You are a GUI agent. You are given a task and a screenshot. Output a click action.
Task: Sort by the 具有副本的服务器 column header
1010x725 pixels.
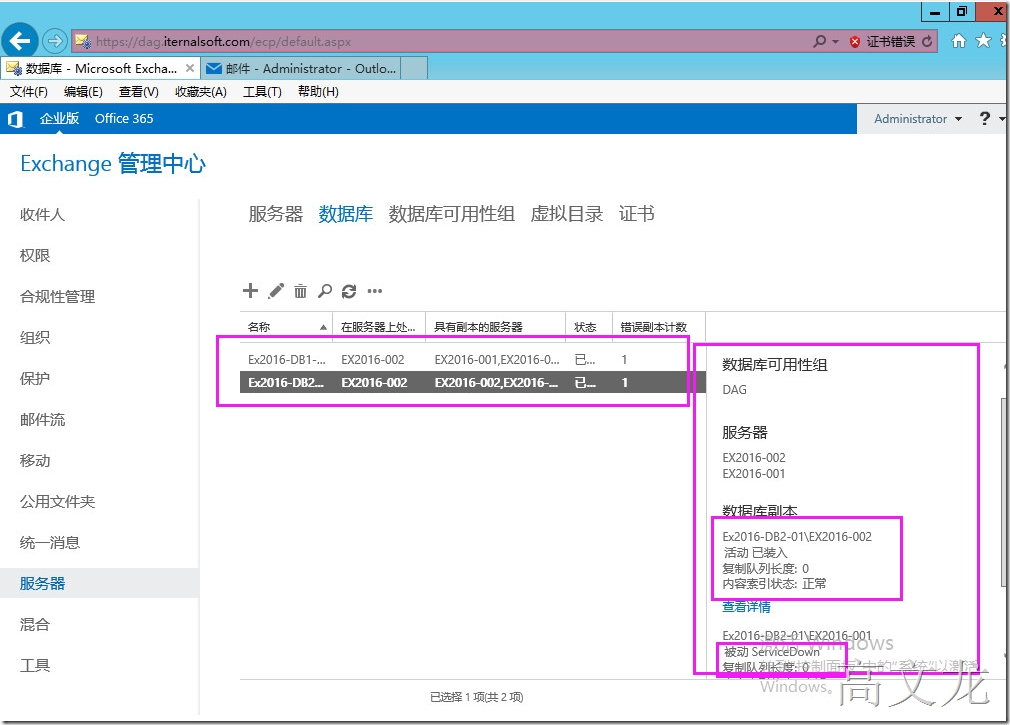click(x=495, y=327)
